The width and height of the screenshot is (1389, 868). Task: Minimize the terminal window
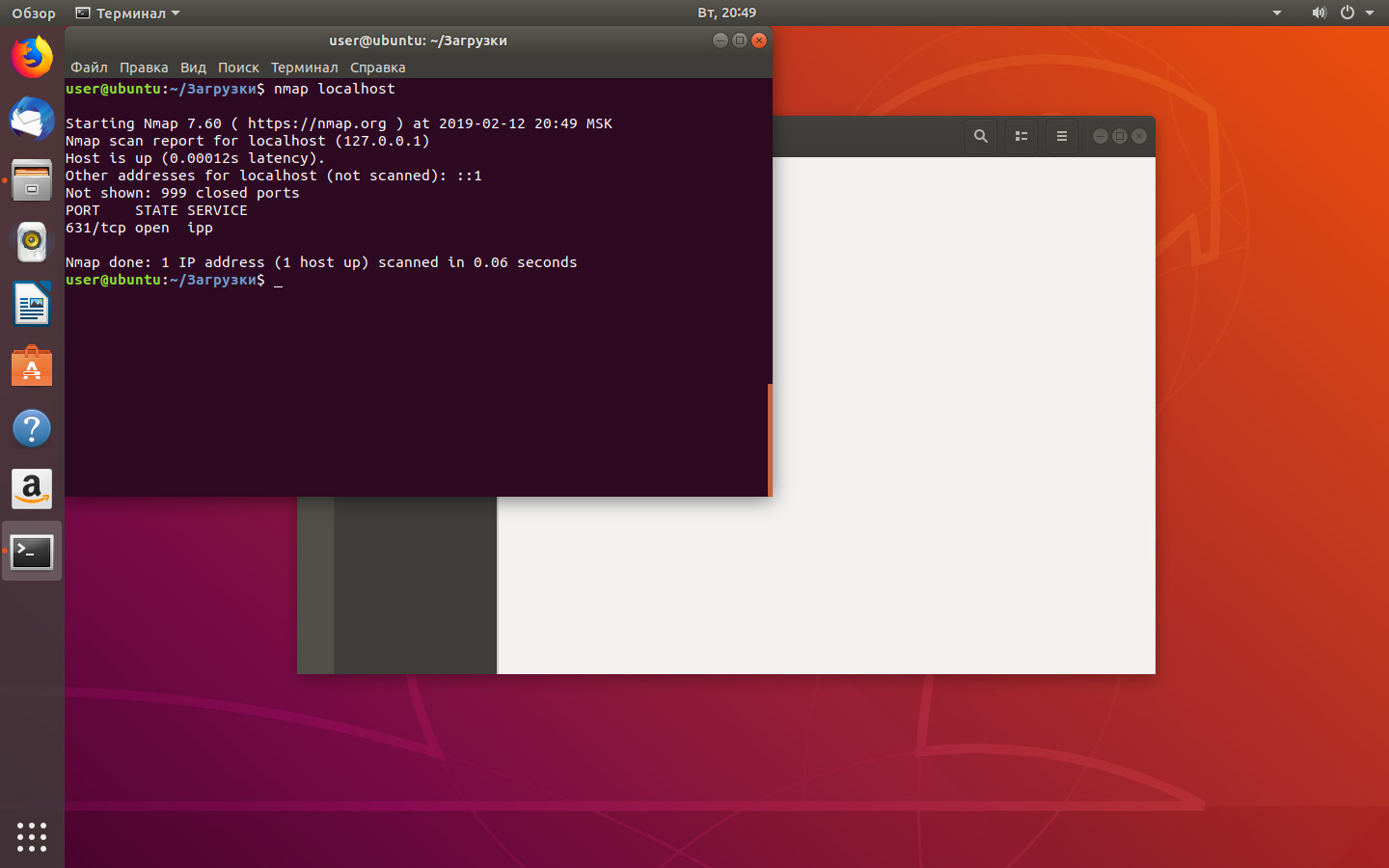tap(721, 41)
